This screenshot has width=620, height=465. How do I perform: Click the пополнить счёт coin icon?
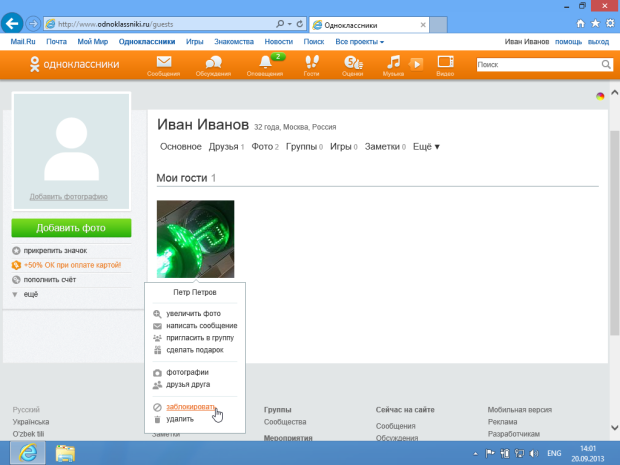[x=16, y=280]
